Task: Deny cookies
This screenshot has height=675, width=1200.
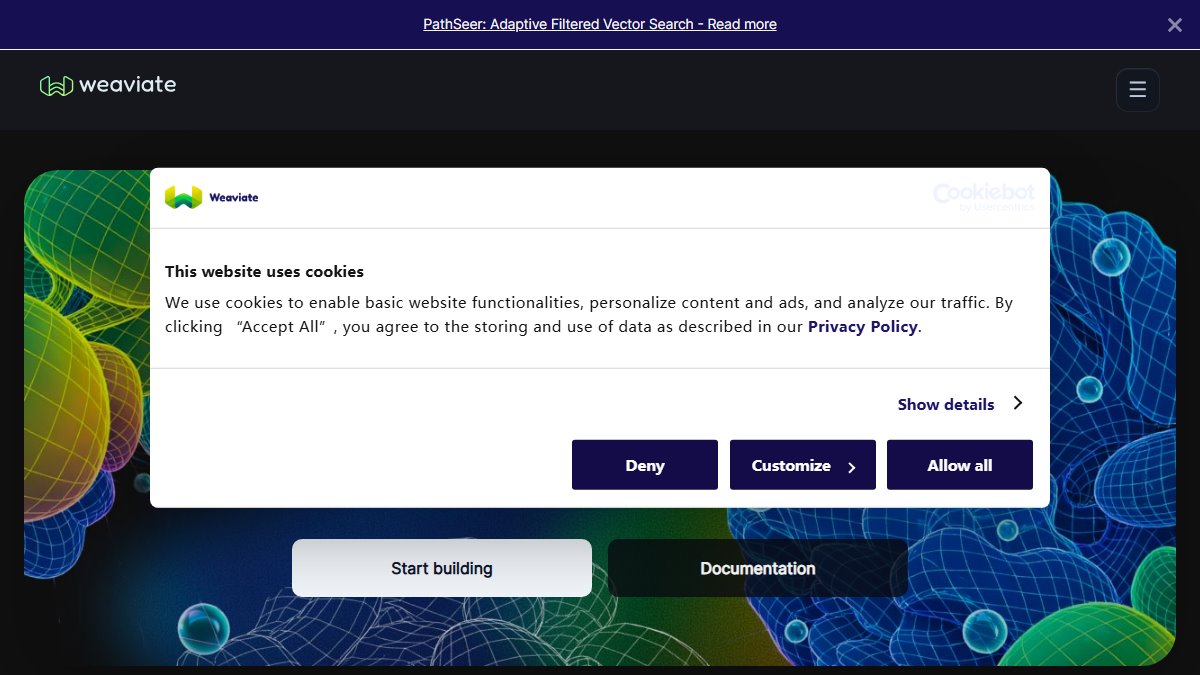Action: coord(645,465)
